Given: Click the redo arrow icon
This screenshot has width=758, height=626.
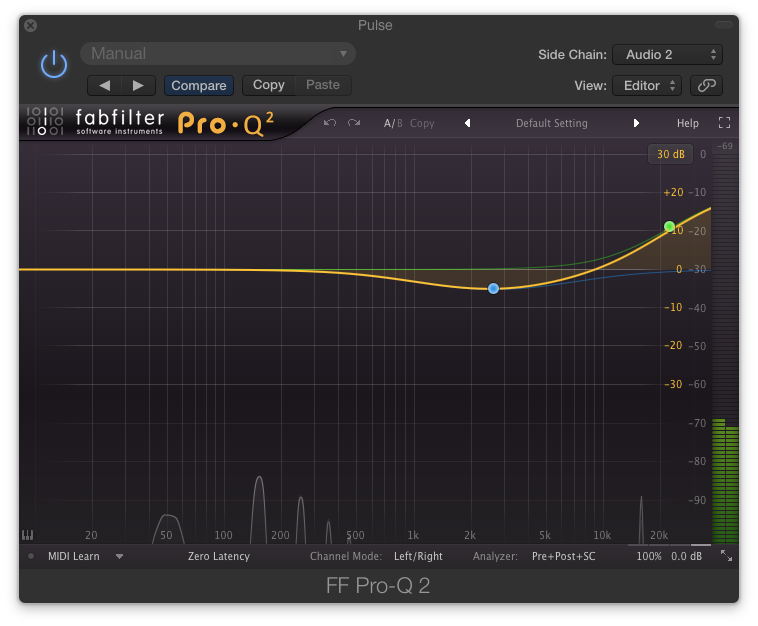Looking at the screenshot, I should [354, 123].
